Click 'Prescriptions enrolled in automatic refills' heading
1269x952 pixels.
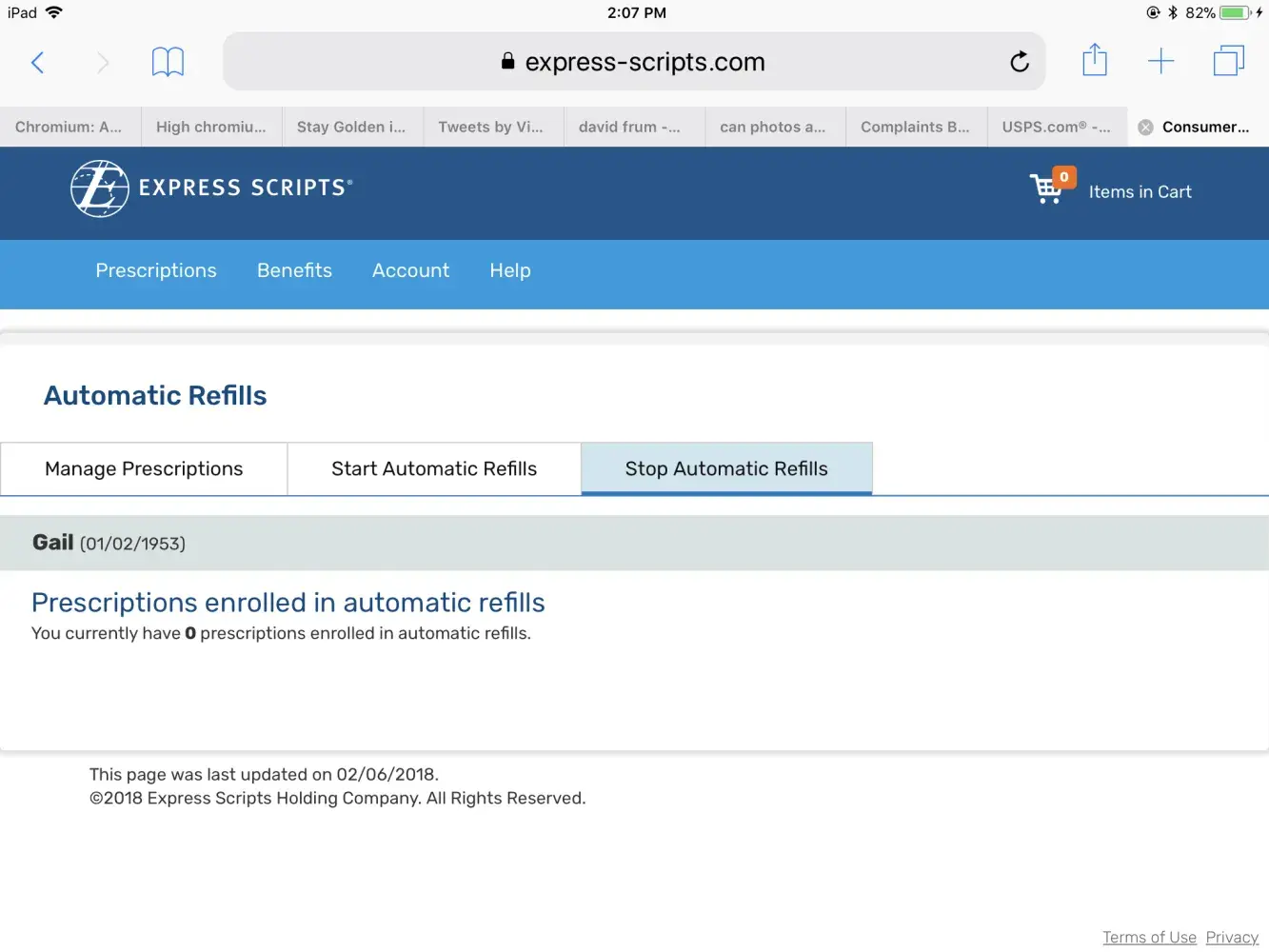coord(288,603)
